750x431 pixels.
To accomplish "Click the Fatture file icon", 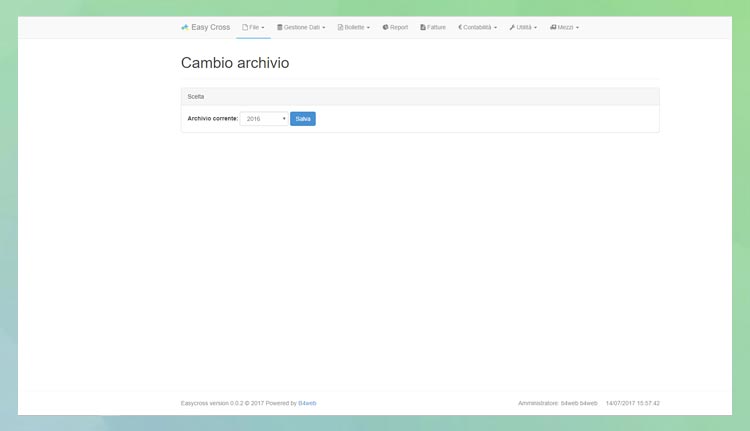I will tap(423, 27).
